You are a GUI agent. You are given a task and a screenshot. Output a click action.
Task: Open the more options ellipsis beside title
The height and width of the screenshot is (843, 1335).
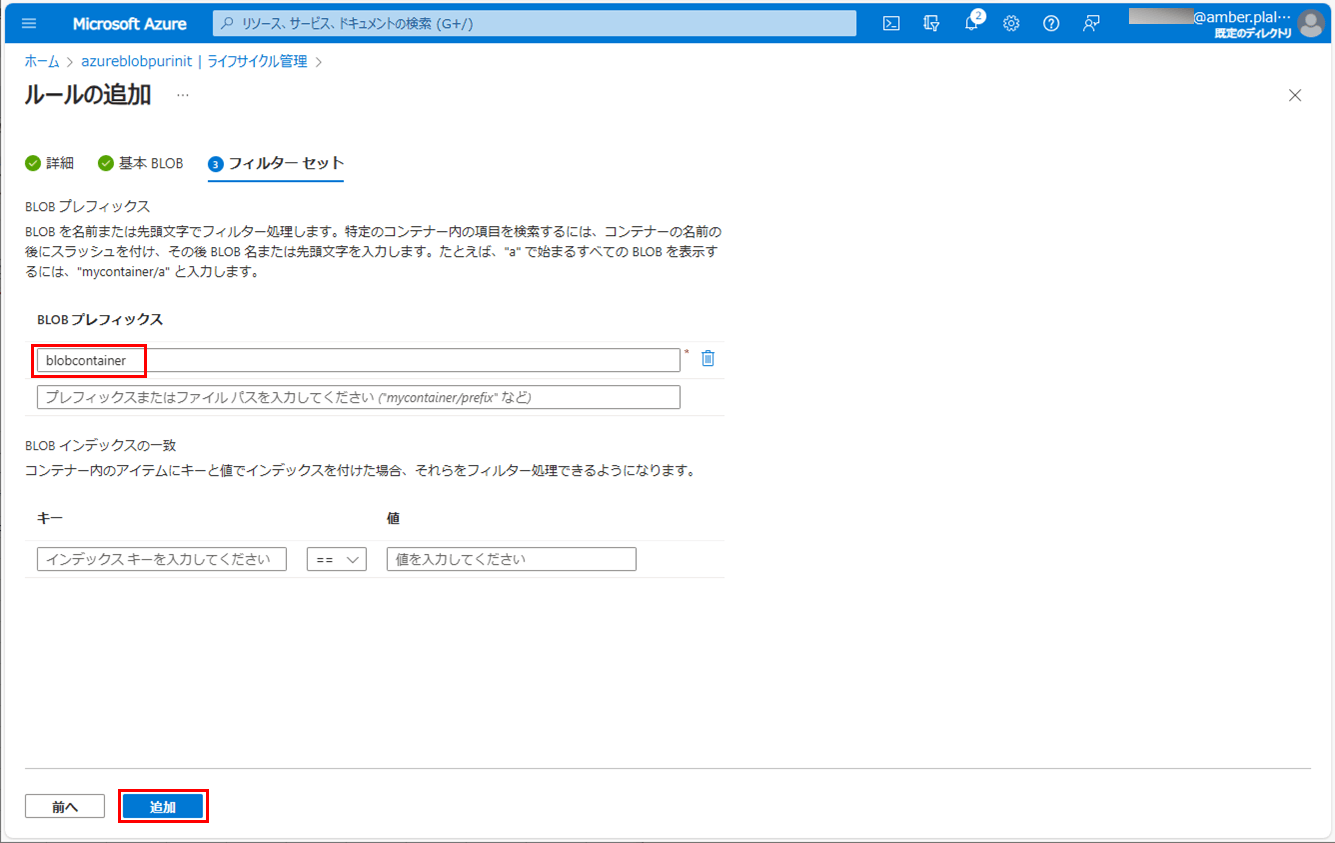(x=182, y=95)
